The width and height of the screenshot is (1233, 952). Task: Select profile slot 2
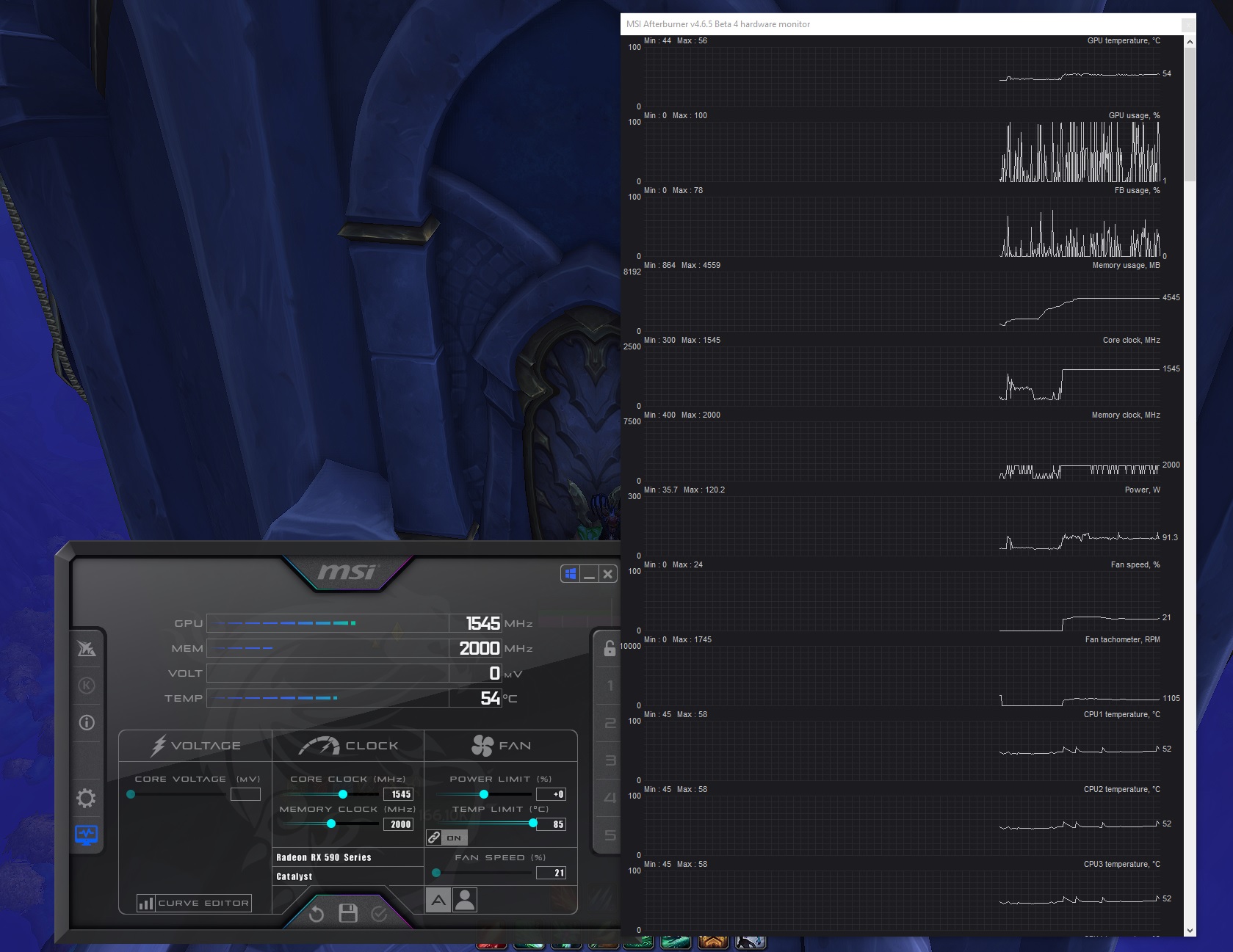(610, 723)
